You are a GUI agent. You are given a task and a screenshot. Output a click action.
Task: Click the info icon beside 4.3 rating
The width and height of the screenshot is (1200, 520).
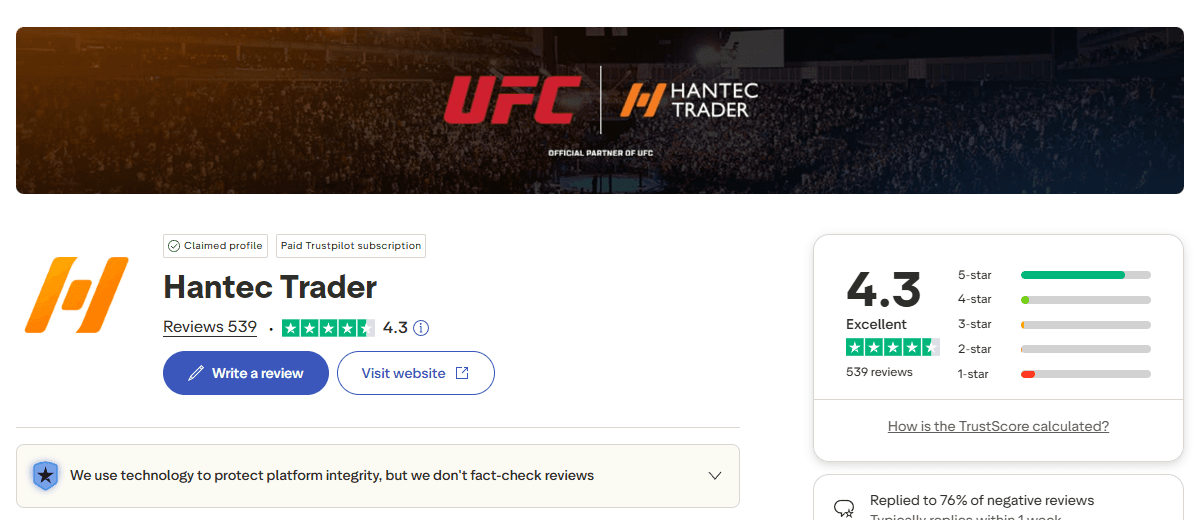[421, 328]
